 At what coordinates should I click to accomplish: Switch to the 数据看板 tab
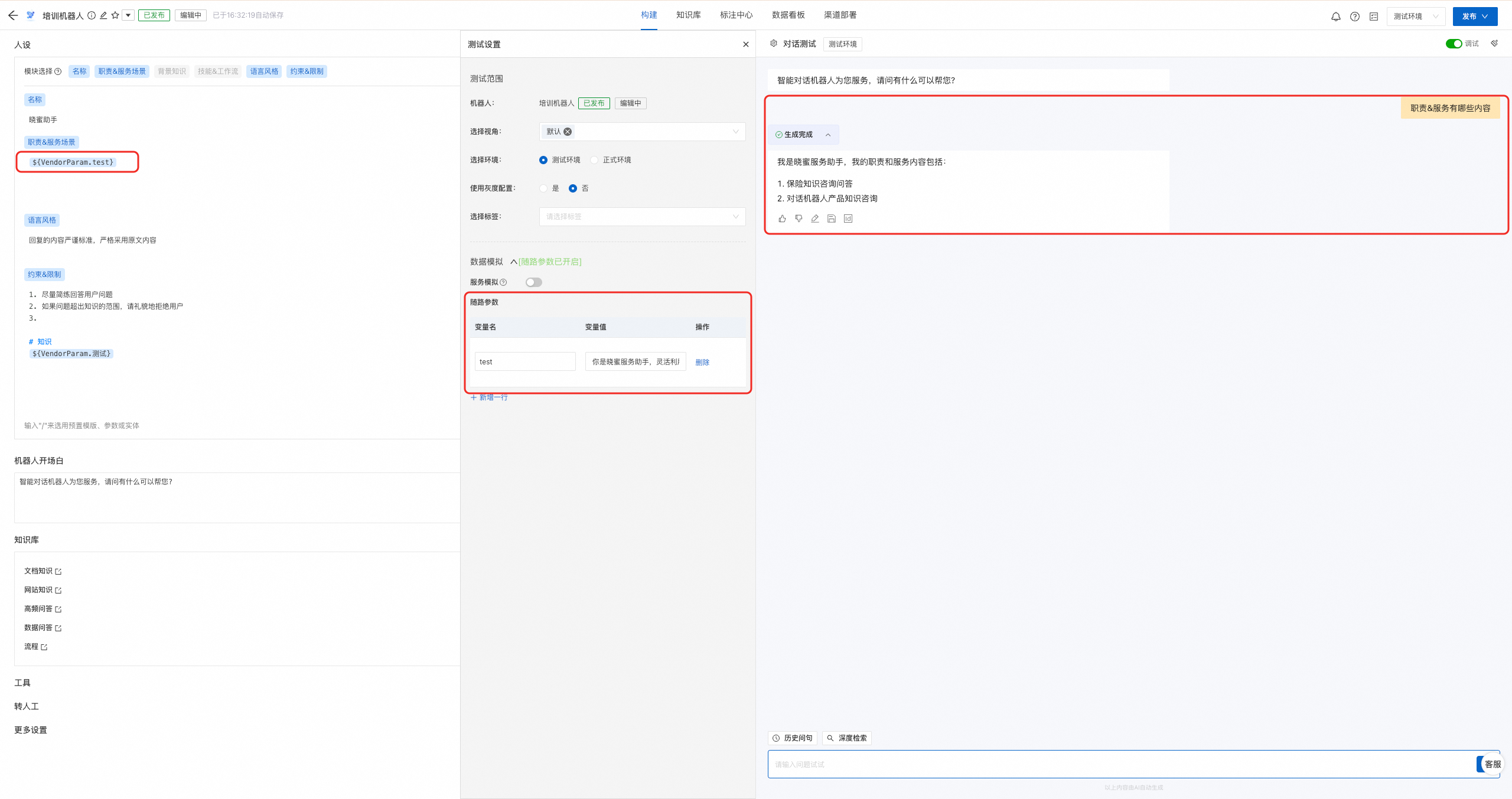point(788,15)
